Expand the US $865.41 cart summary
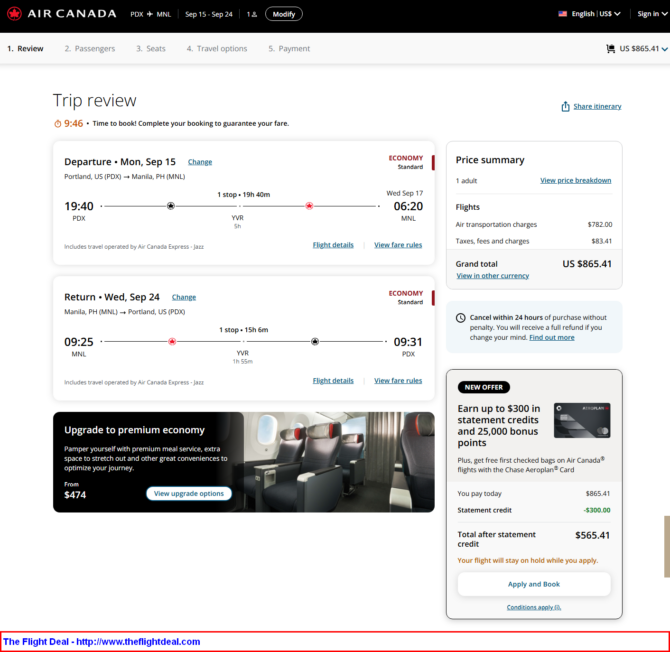The width and height of the screenshot is (670, 652). (x=637, y=49)
